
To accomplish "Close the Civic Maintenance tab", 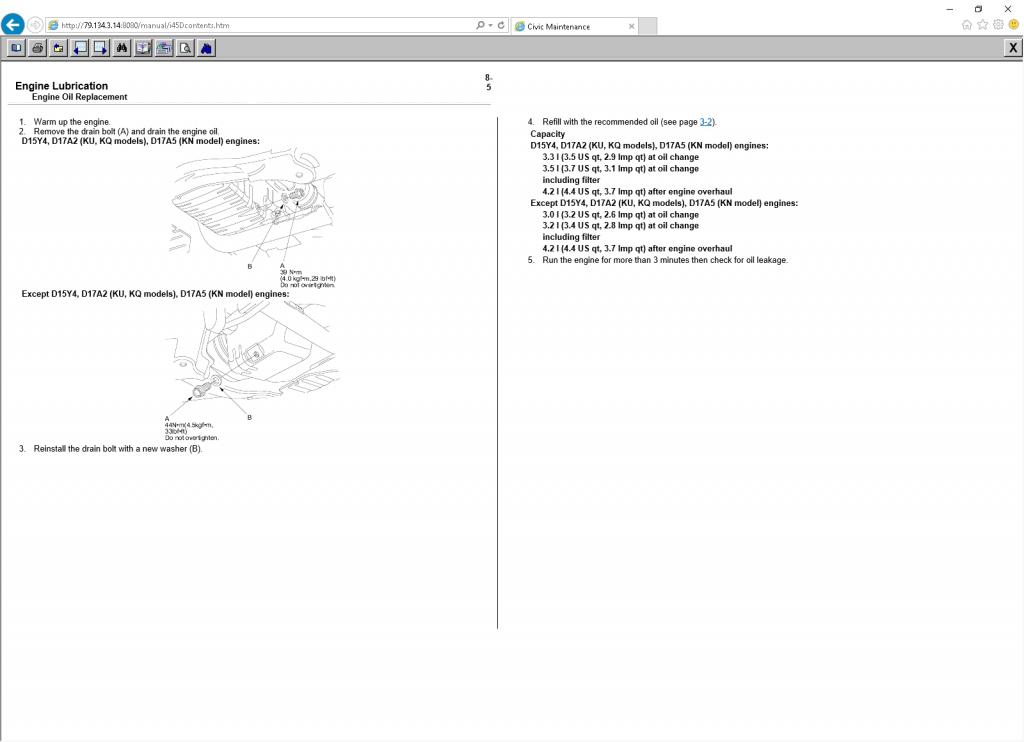I will [631, 26].
